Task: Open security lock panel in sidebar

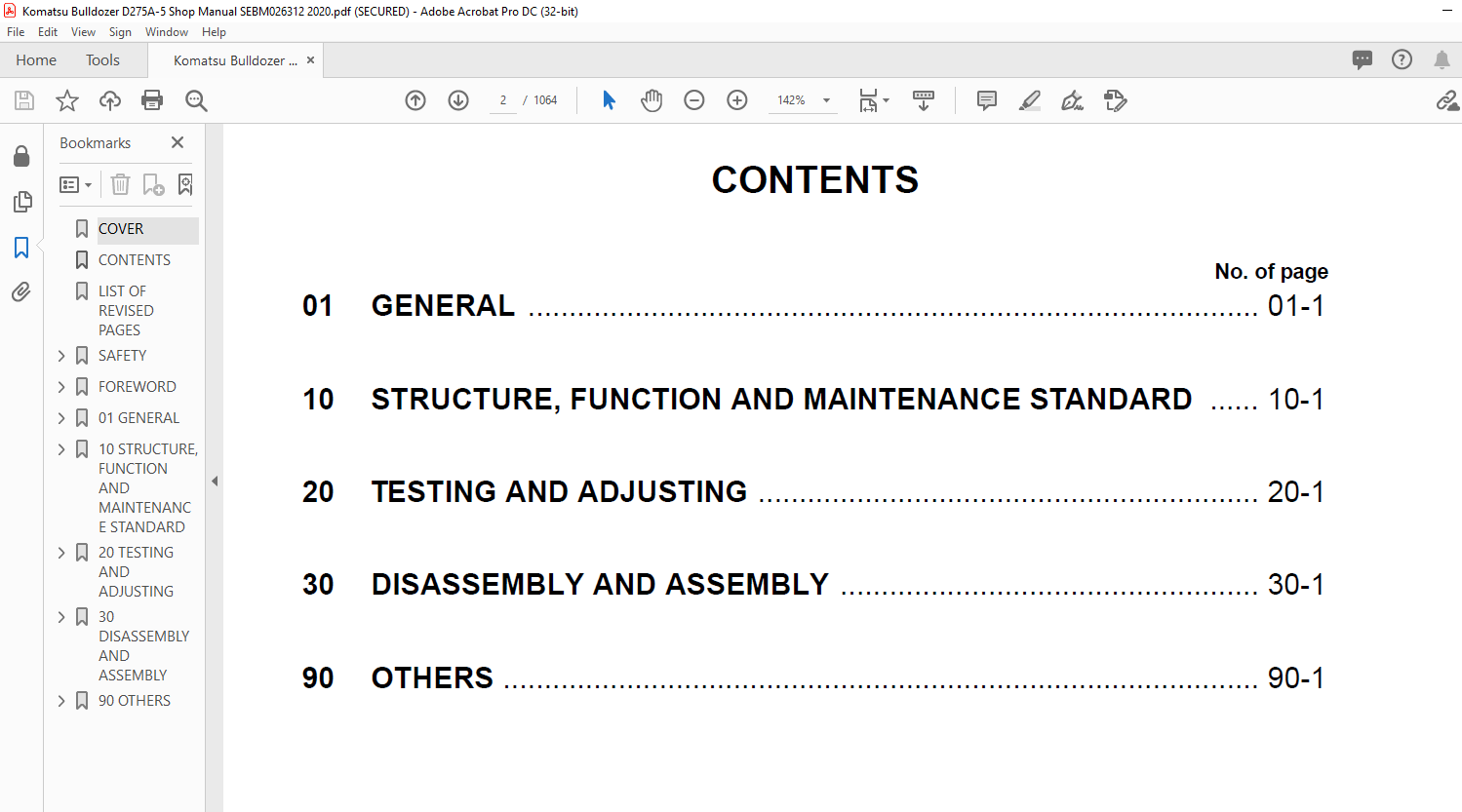Action: point(21,156)
